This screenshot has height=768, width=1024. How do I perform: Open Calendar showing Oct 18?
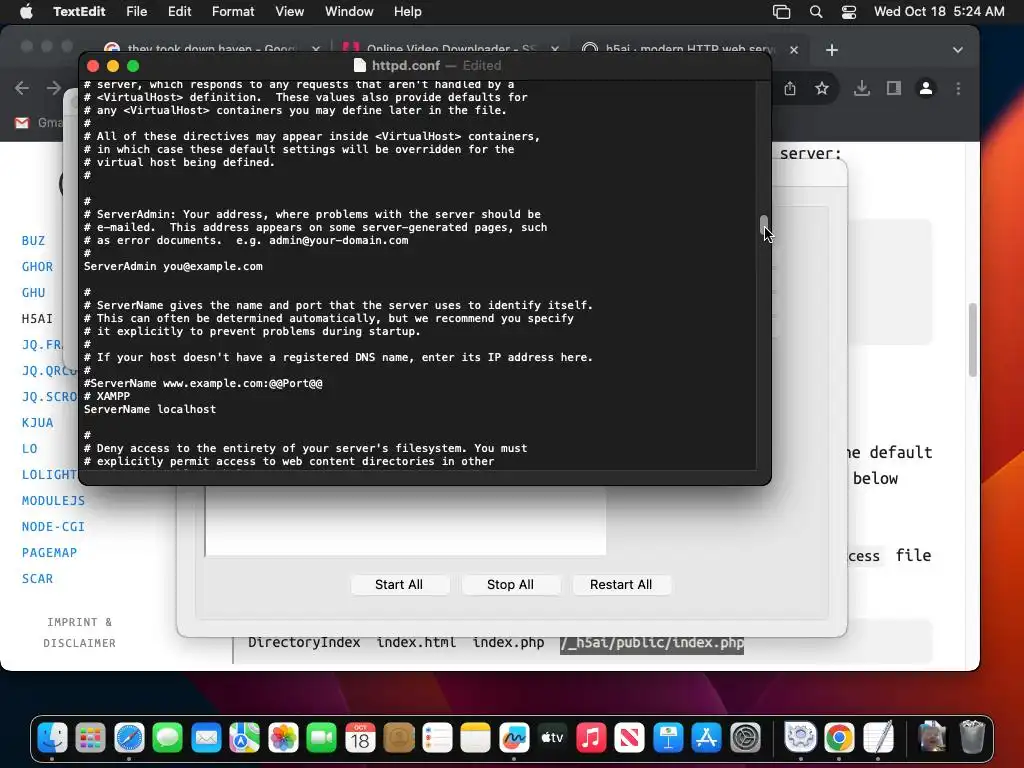point(360,738)
